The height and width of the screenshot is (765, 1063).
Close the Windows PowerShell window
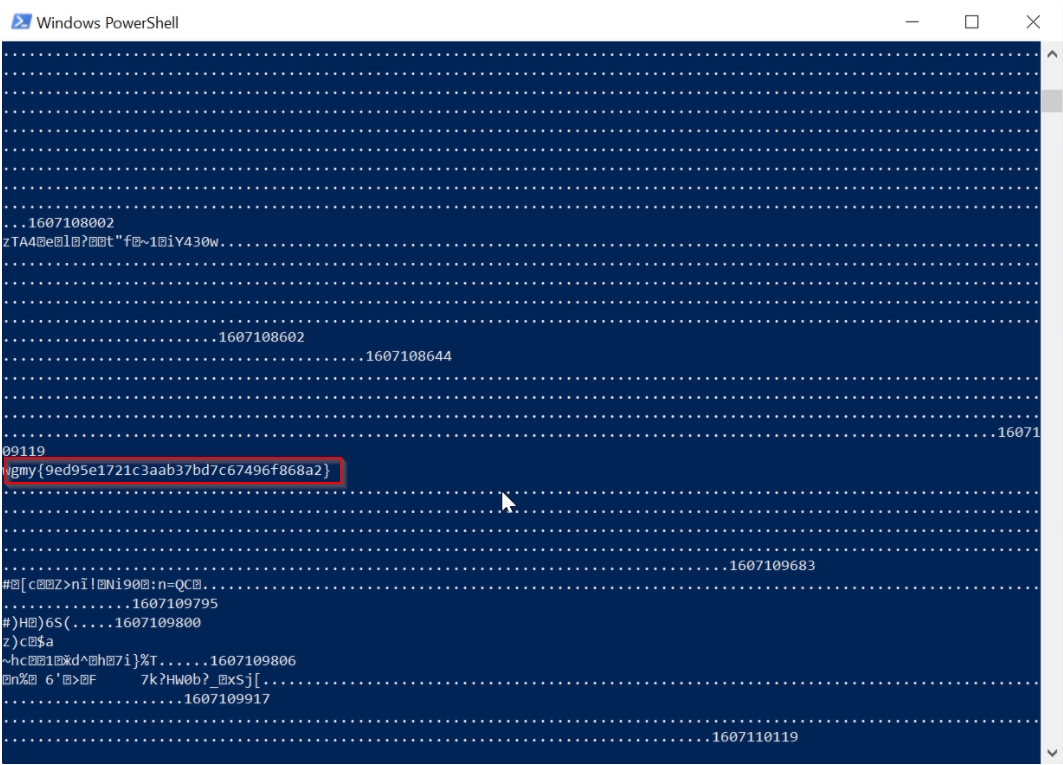(x=1032, y=21)
